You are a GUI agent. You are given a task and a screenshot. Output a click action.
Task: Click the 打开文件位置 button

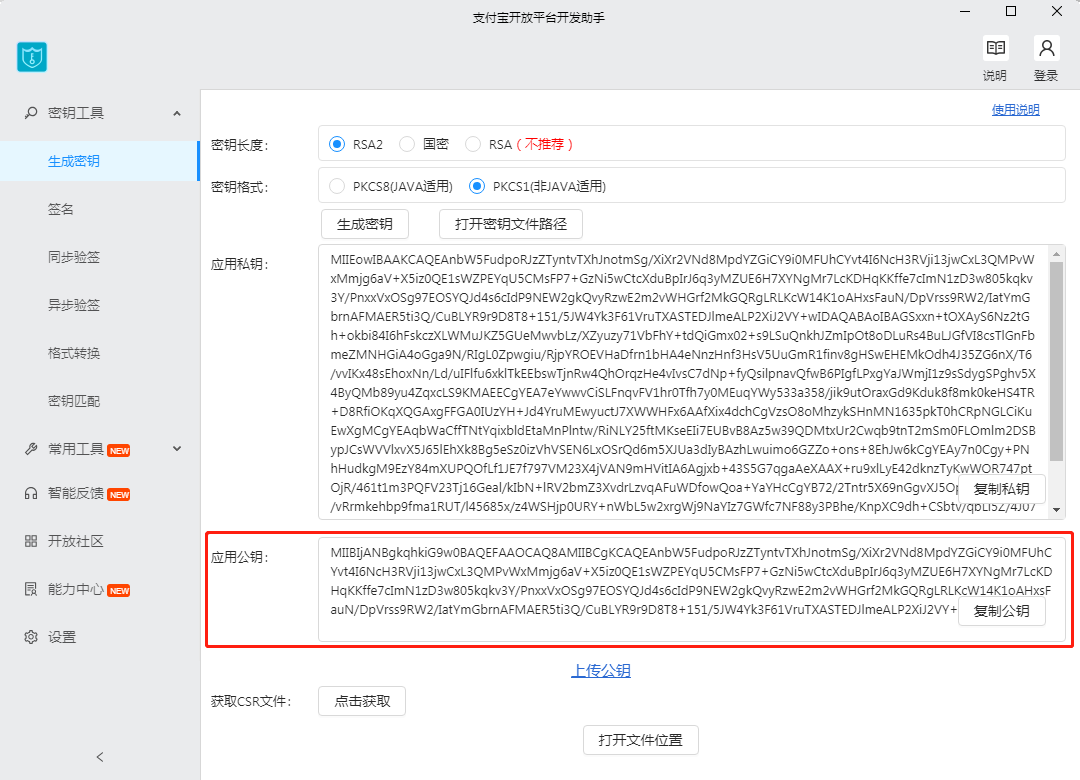(641, 740)
